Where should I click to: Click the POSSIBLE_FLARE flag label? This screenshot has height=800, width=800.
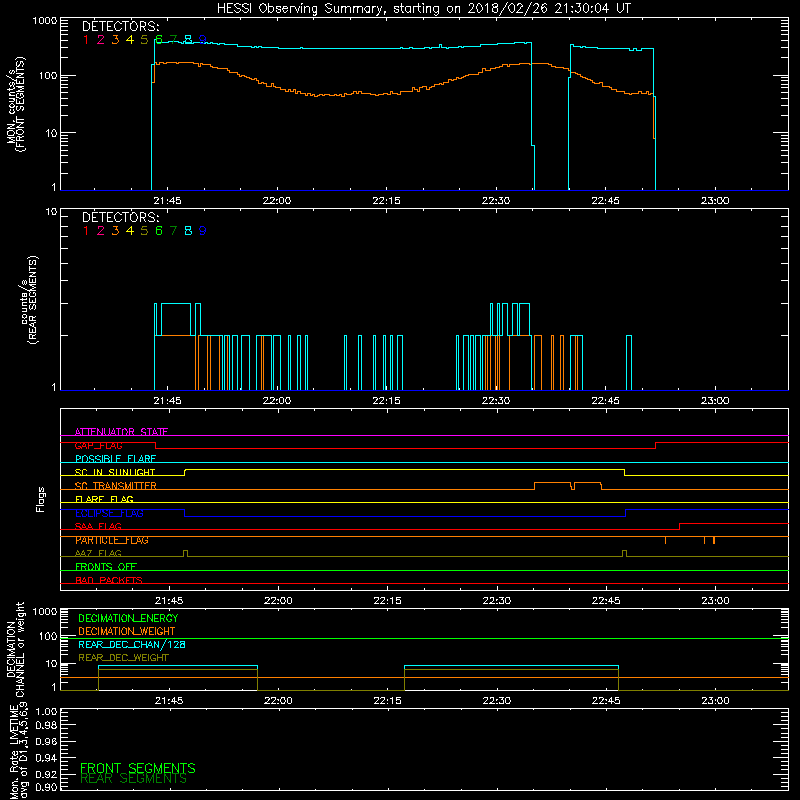[x=115, y=459]
